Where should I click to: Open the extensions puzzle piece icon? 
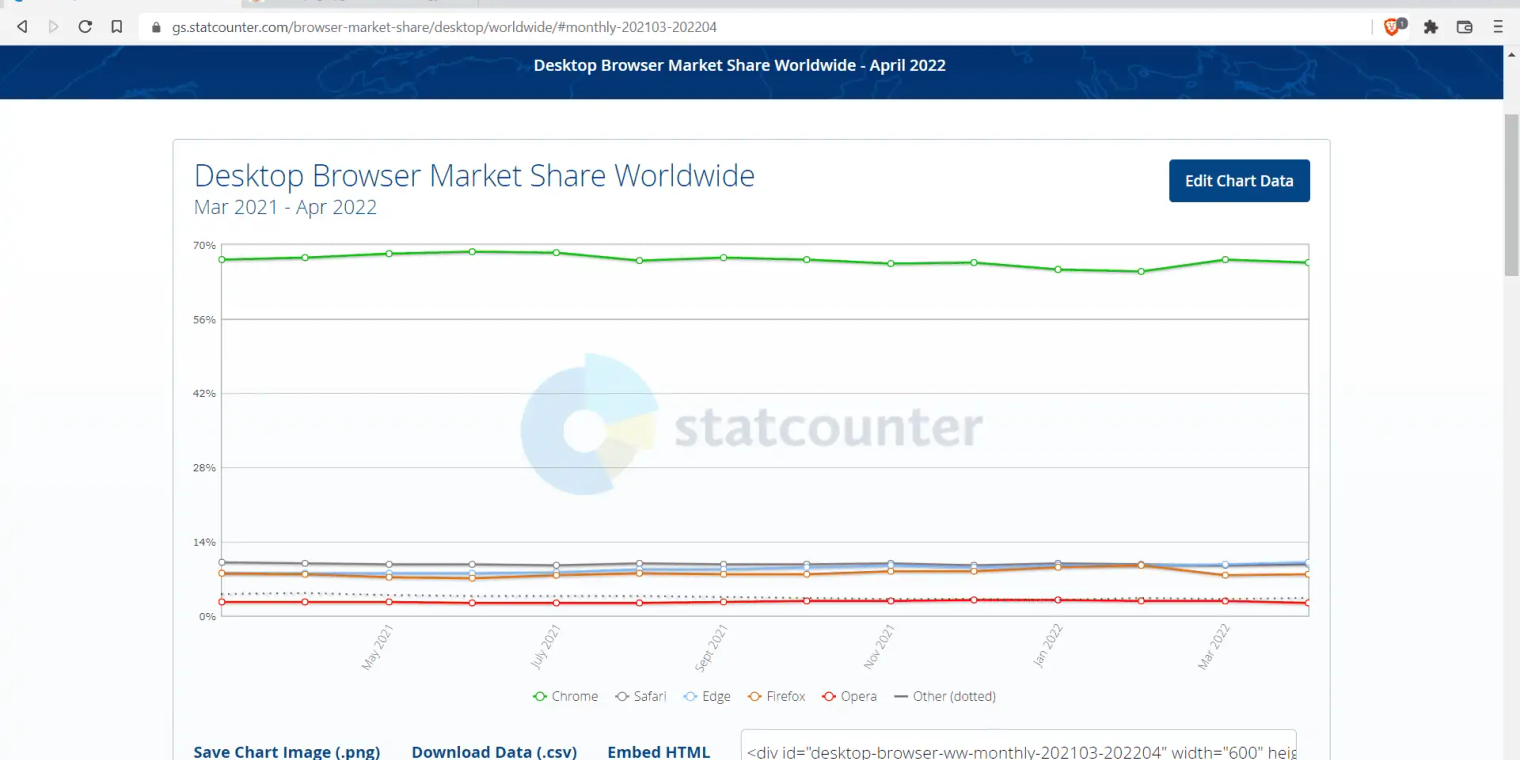tap(1431, 27)
